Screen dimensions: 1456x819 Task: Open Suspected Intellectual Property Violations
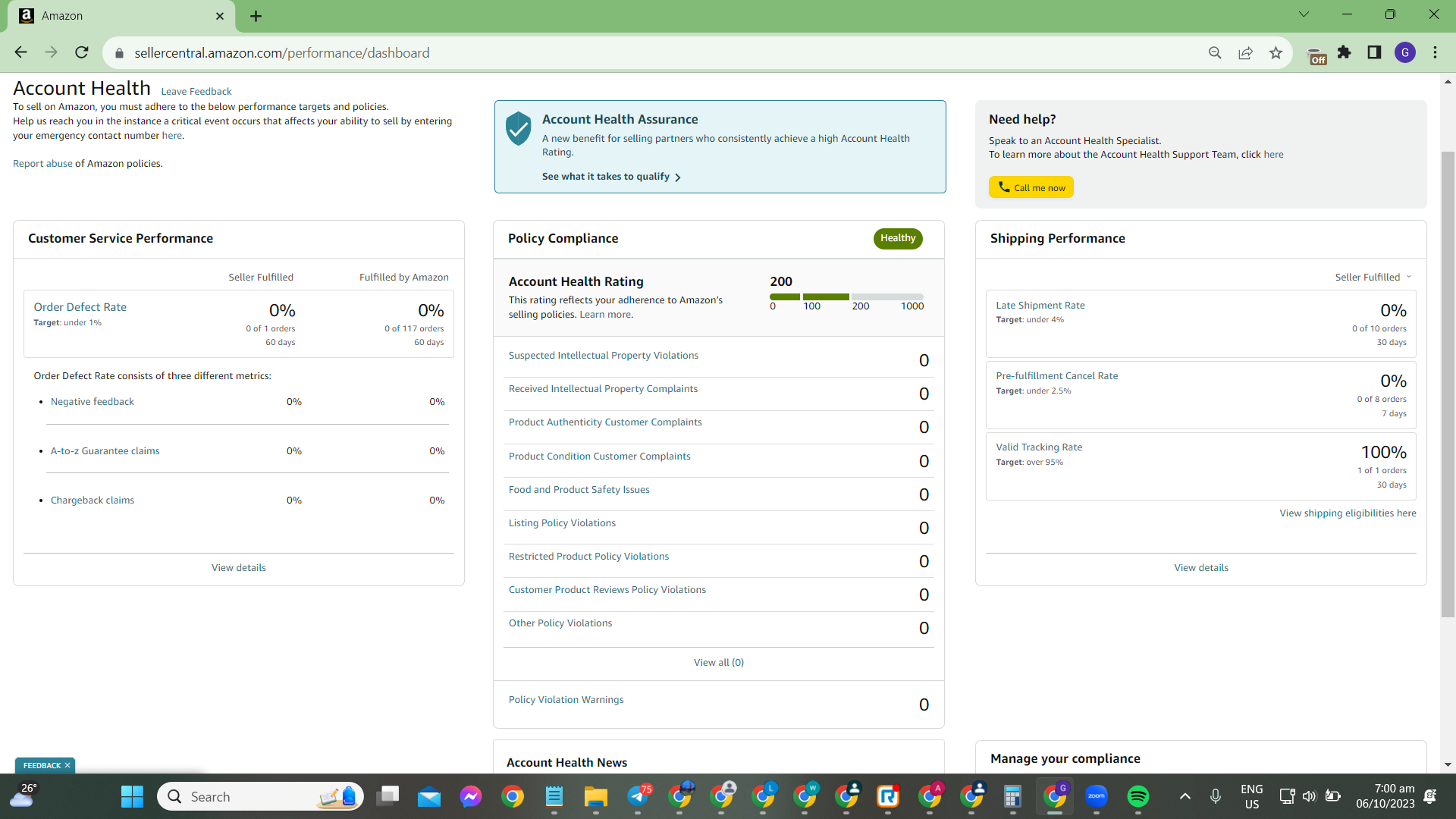(604, 356)
